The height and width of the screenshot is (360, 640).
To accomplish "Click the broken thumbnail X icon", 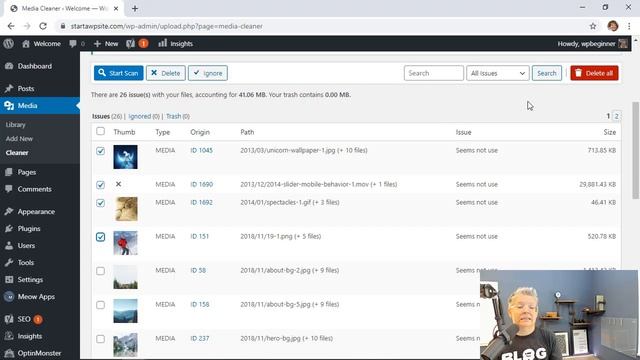I will click(x=118, y=184).
